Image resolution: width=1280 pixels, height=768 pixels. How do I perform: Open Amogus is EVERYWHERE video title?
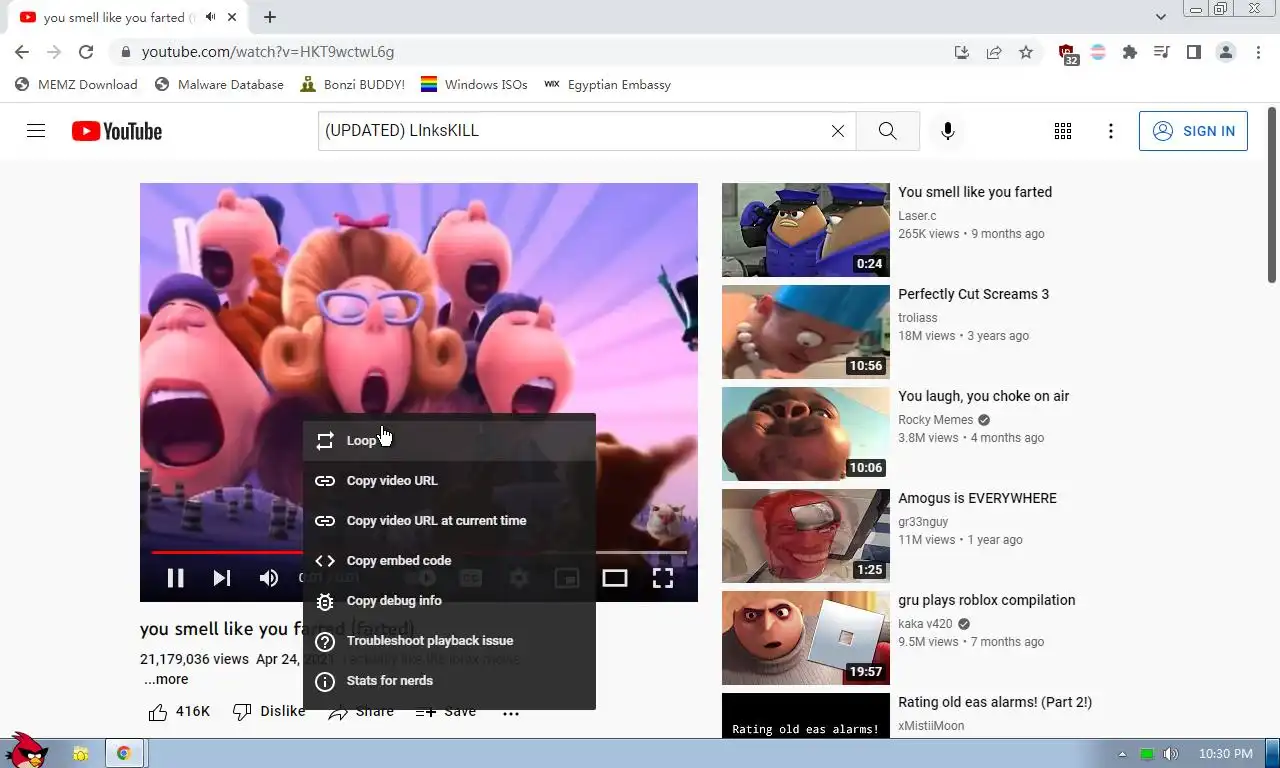click(x=977, y=498)
